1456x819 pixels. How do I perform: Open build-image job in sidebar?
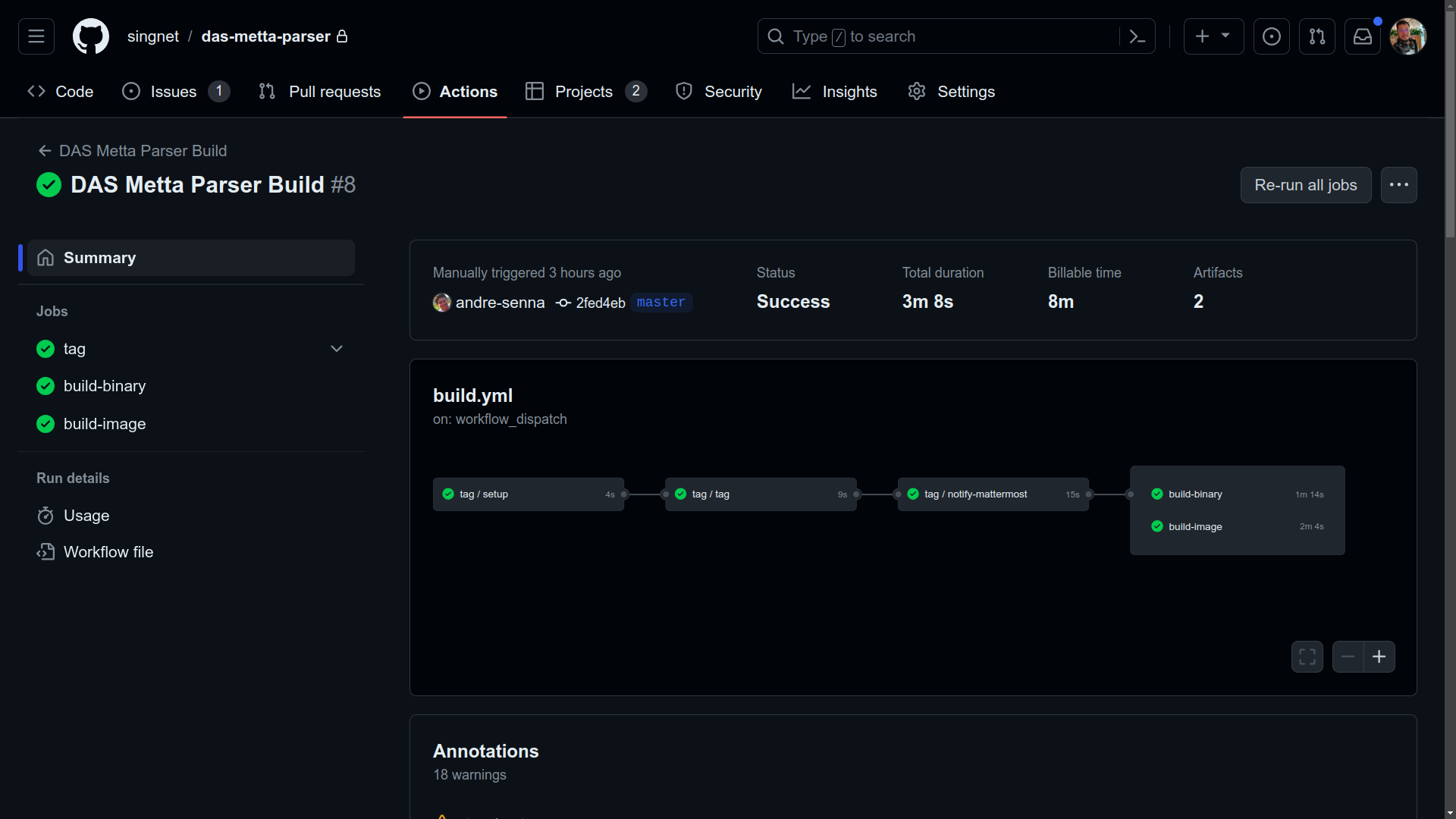coord(105,424)
